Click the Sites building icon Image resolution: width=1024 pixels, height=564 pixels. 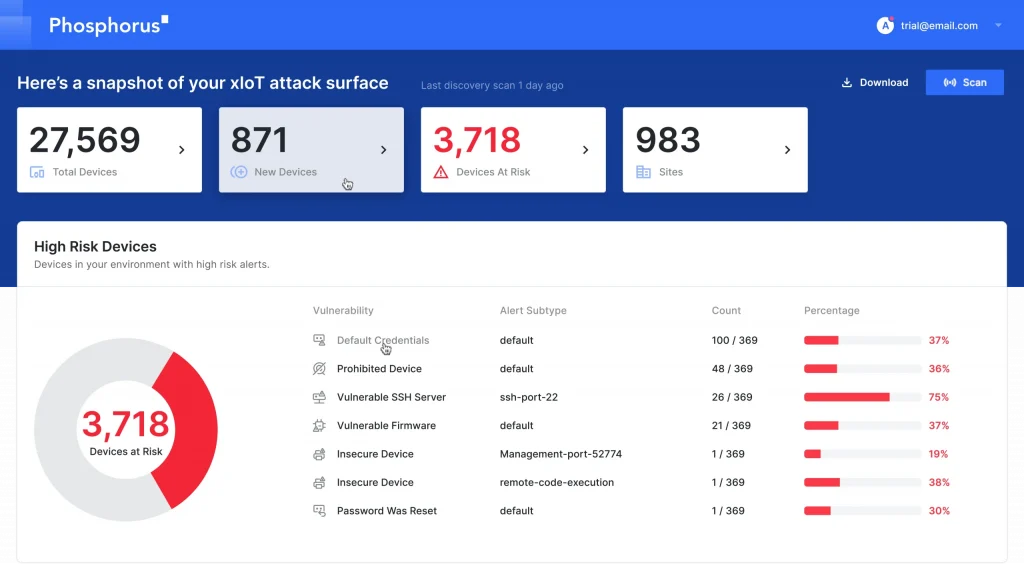[643, 172]
